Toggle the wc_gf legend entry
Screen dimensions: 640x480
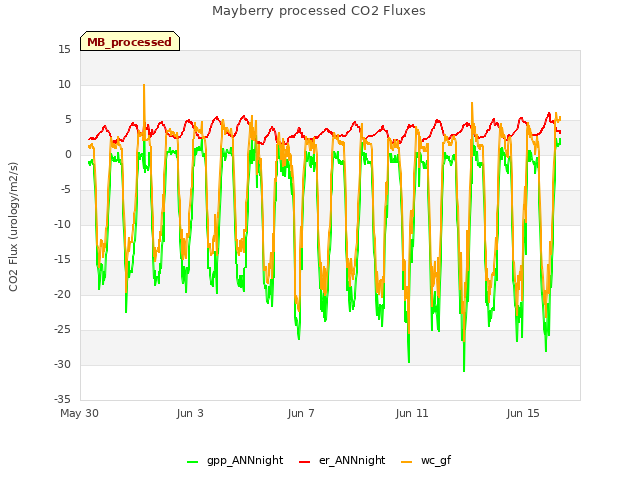(426, 460)
